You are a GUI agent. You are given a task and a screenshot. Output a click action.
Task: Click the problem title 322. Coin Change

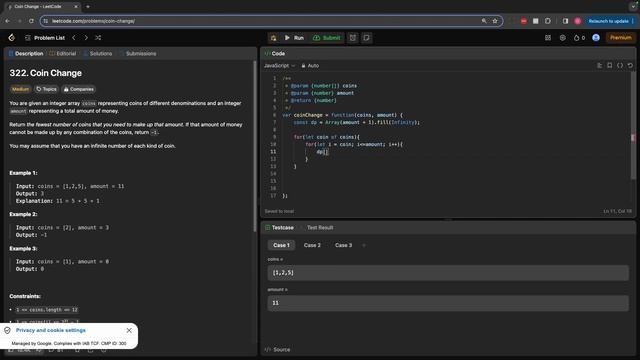[x=45, y=73]
